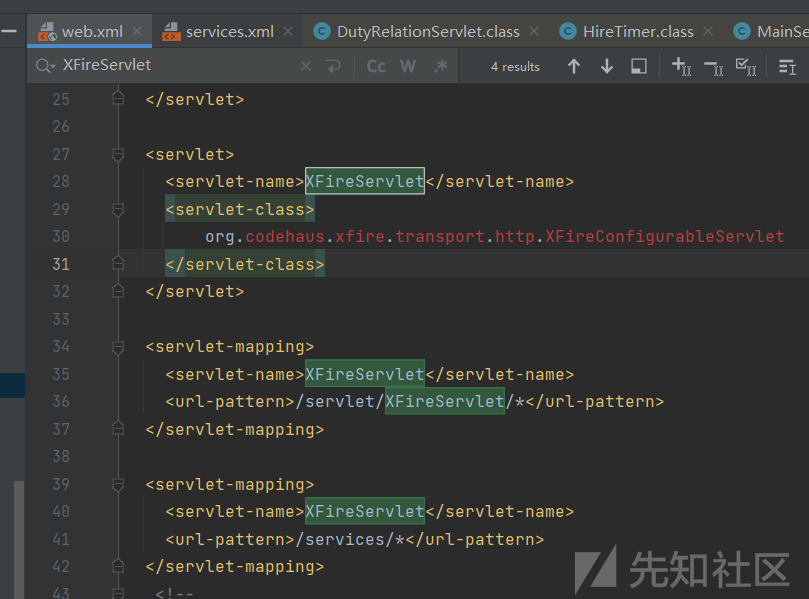The width and height of the screenshot is (809, 599).
Task: Toggle Match Case (Cc) option
Action: (376, 66)
